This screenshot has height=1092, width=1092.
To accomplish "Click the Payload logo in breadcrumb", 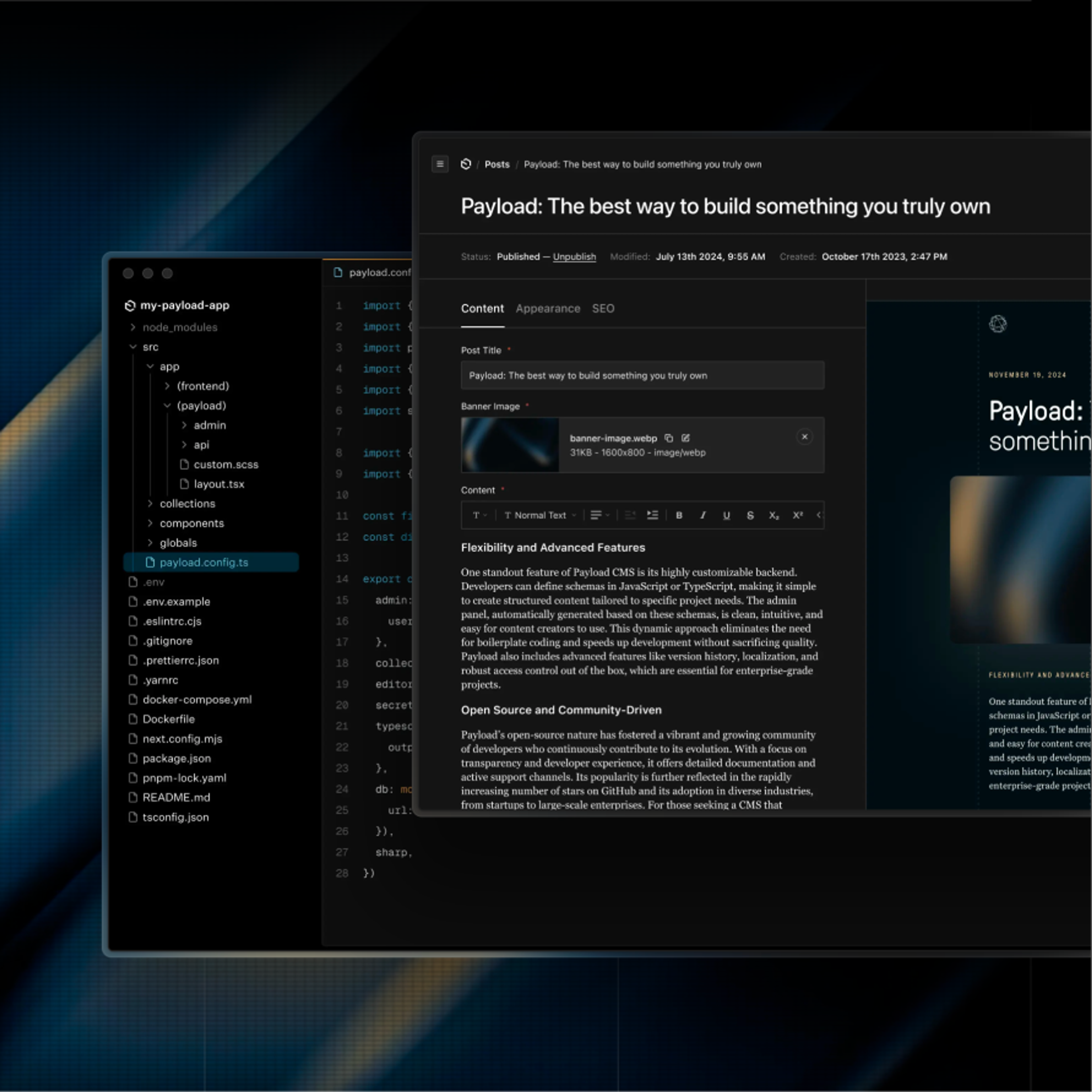I will point(466,164).
